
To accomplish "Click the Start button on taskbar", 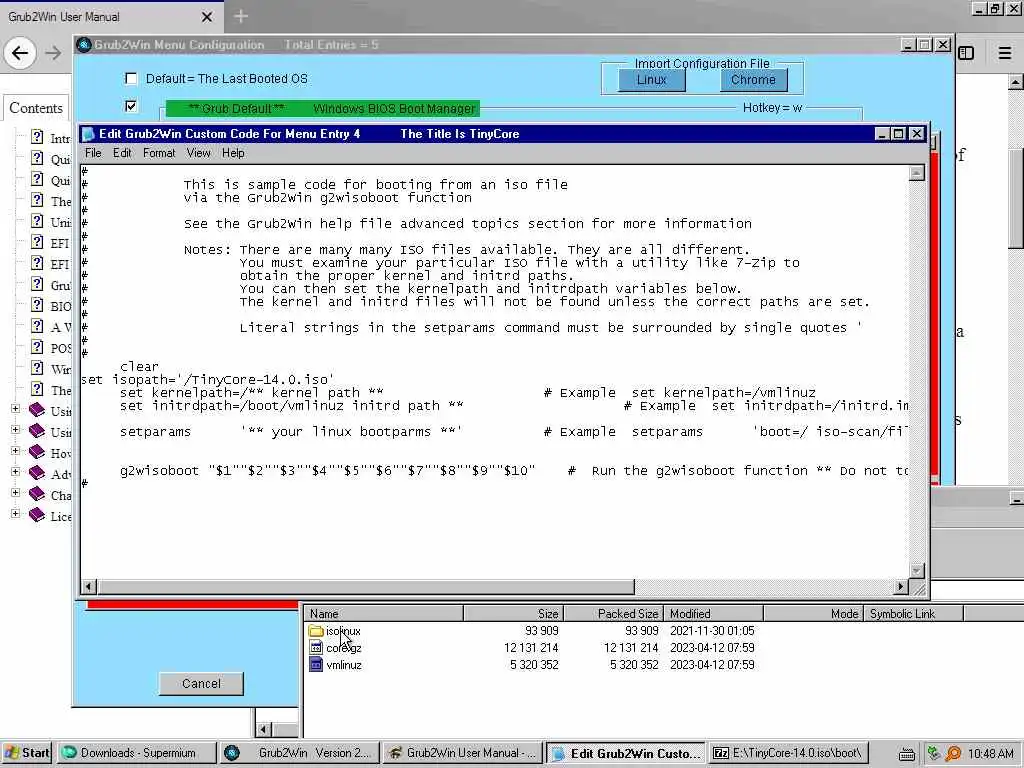I will coord(27,753).
